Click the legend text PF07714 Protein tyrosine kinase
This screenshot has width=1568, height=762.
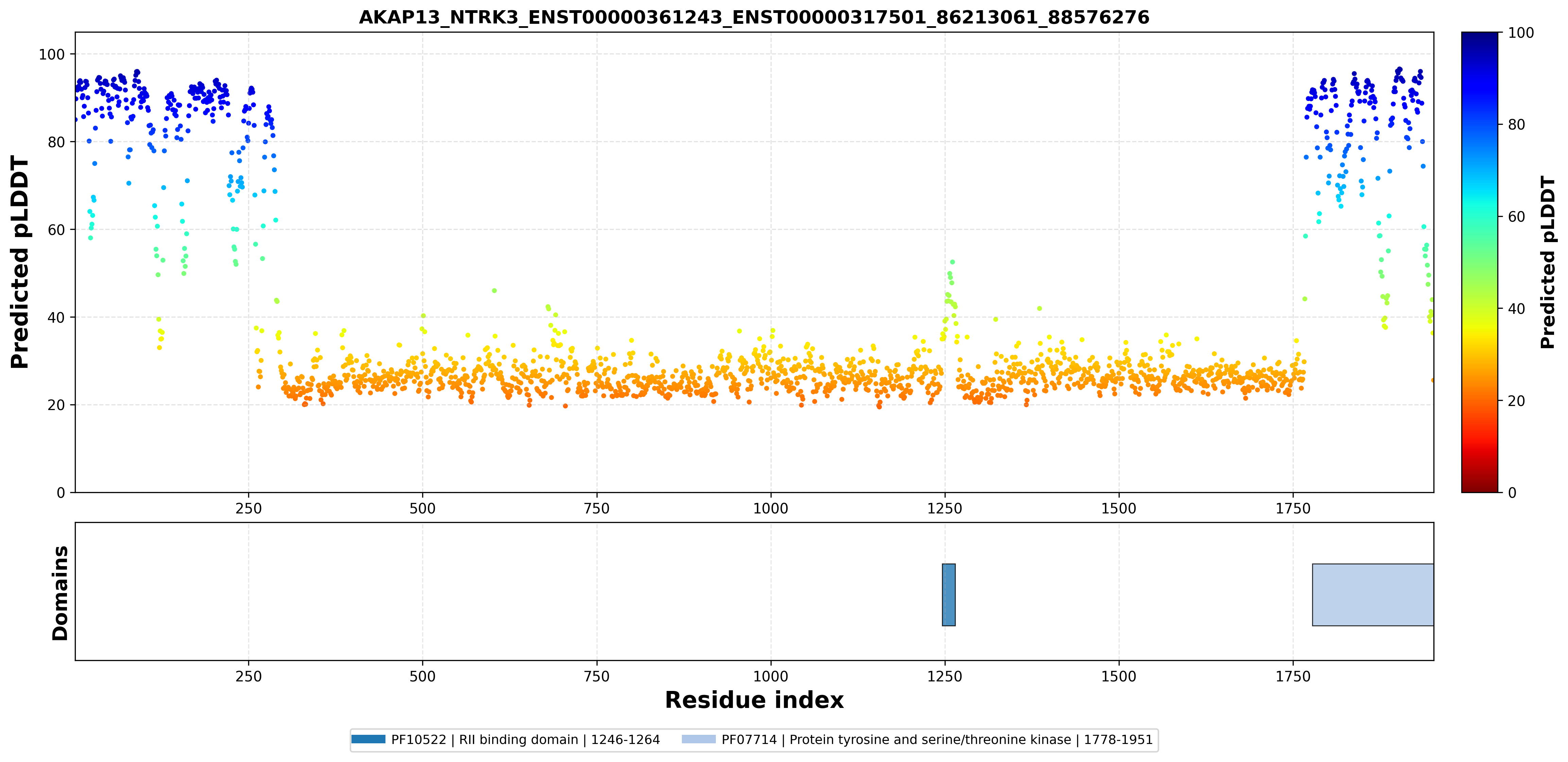[x=937, y=740]
